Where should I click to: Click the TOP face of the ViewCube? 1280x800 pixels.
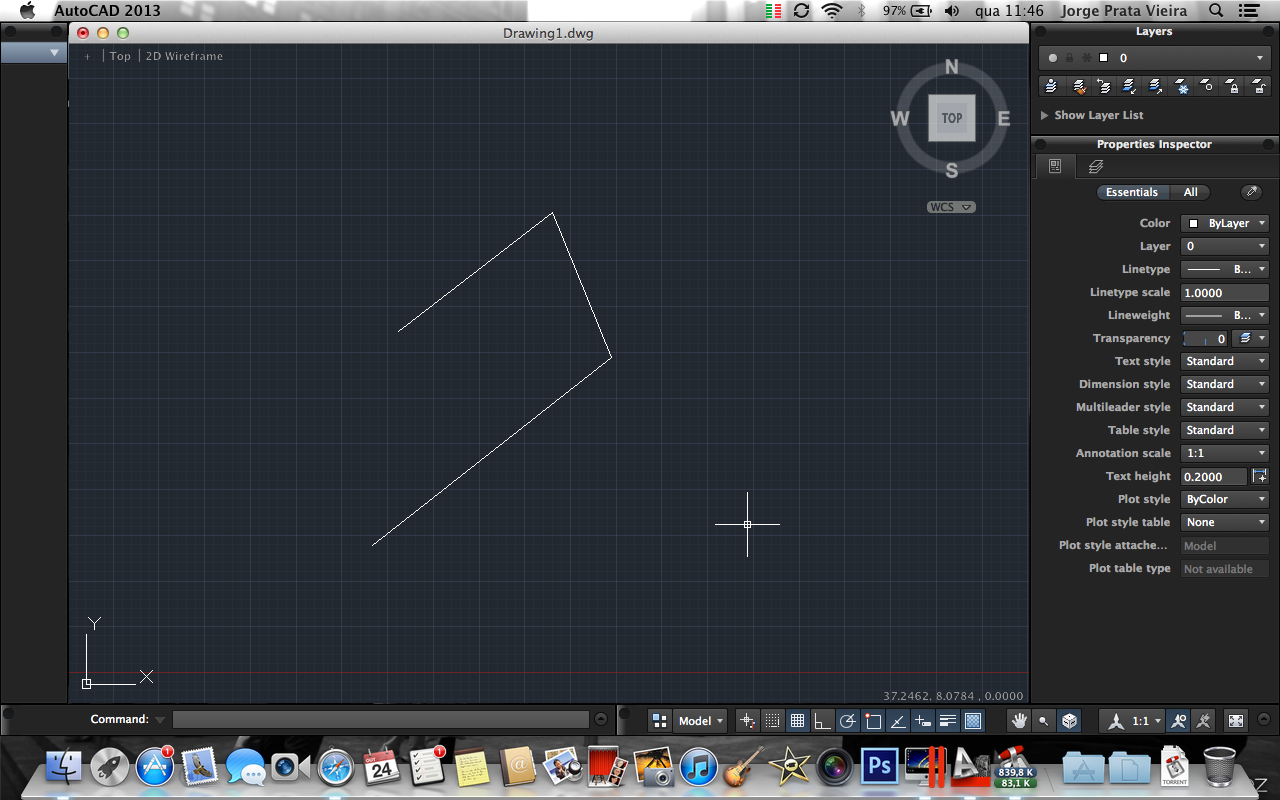[951, 118]
